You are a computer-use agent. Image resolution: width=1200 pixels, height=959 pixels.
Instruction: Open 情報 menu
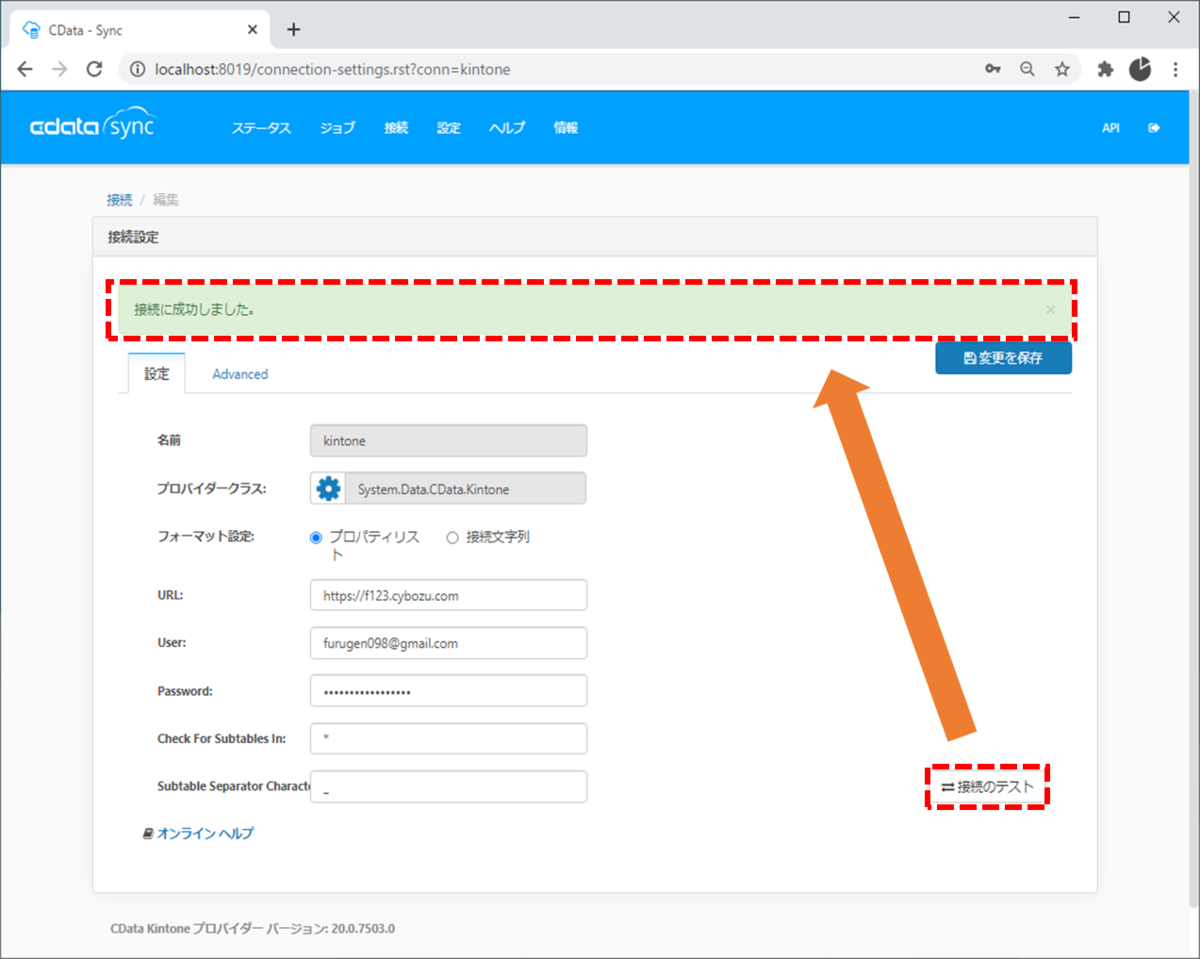(x=566, y=128)
